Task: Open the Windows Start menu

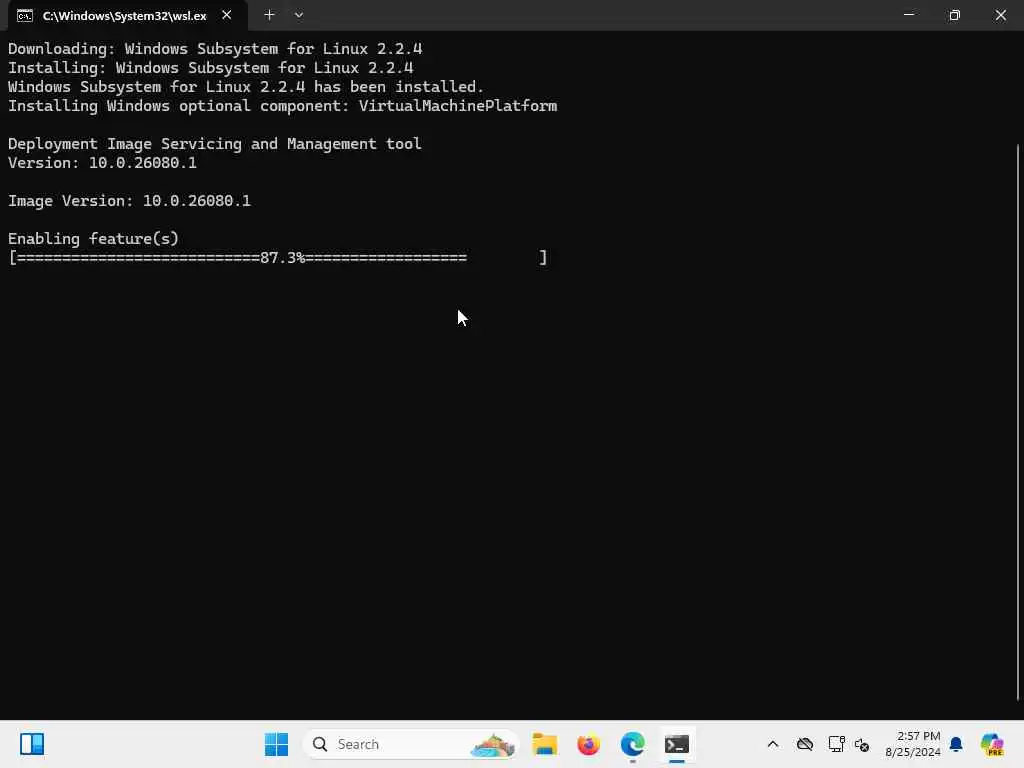Action: point(276,744)
